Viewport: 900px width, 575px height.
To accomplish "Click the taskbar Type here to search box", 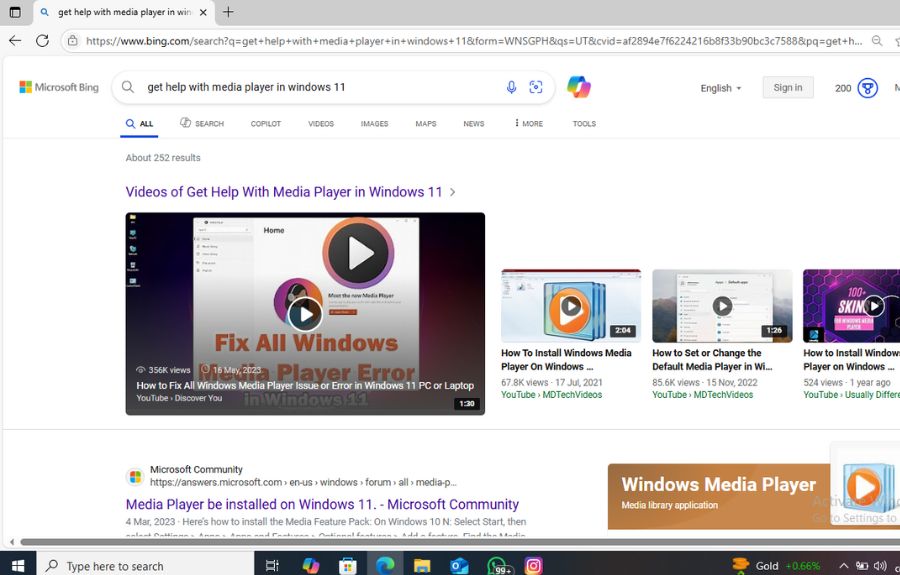I will coord(145,566).
